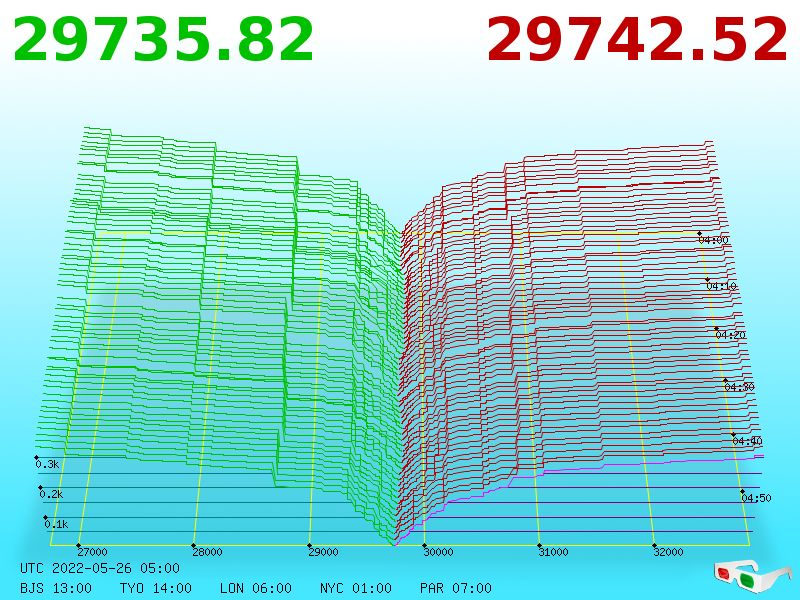Click the 30000 price axis label
This screenshot has height=600, width=800.
point(438,552)
